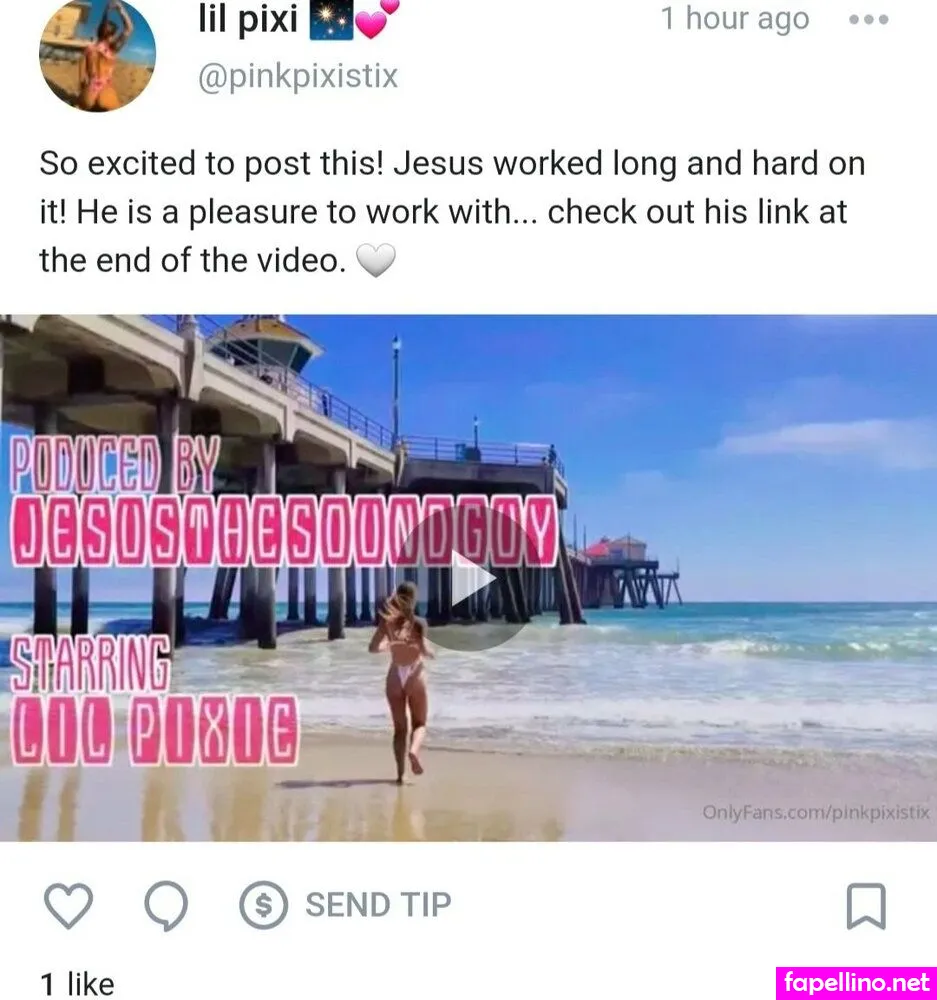This screenshot has width=937, height=1000.
Task: Click the pink hearts emoji beside name
Action: tap(376, 19)
